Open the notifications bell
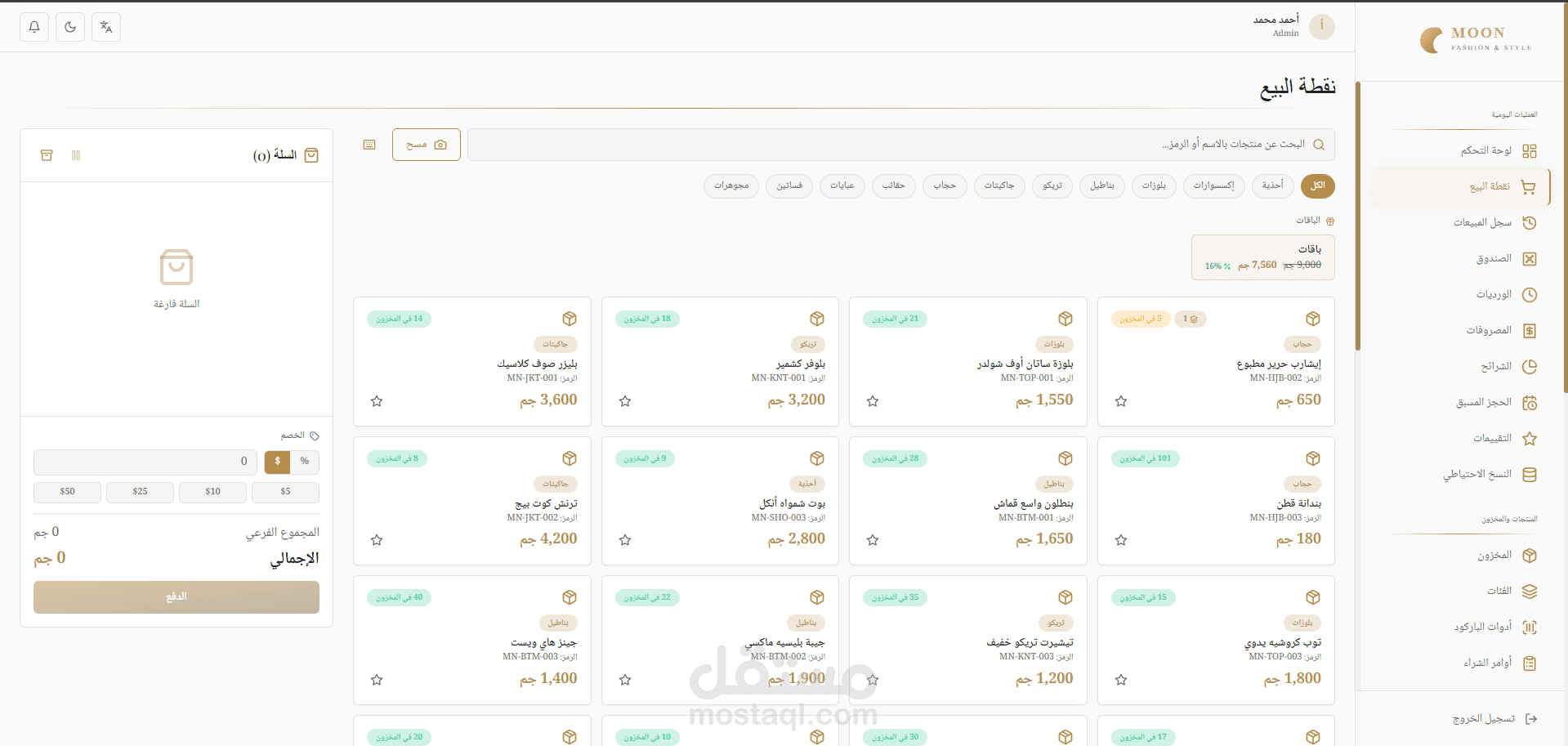The image size is (1568, 746). tap(34, 27)
